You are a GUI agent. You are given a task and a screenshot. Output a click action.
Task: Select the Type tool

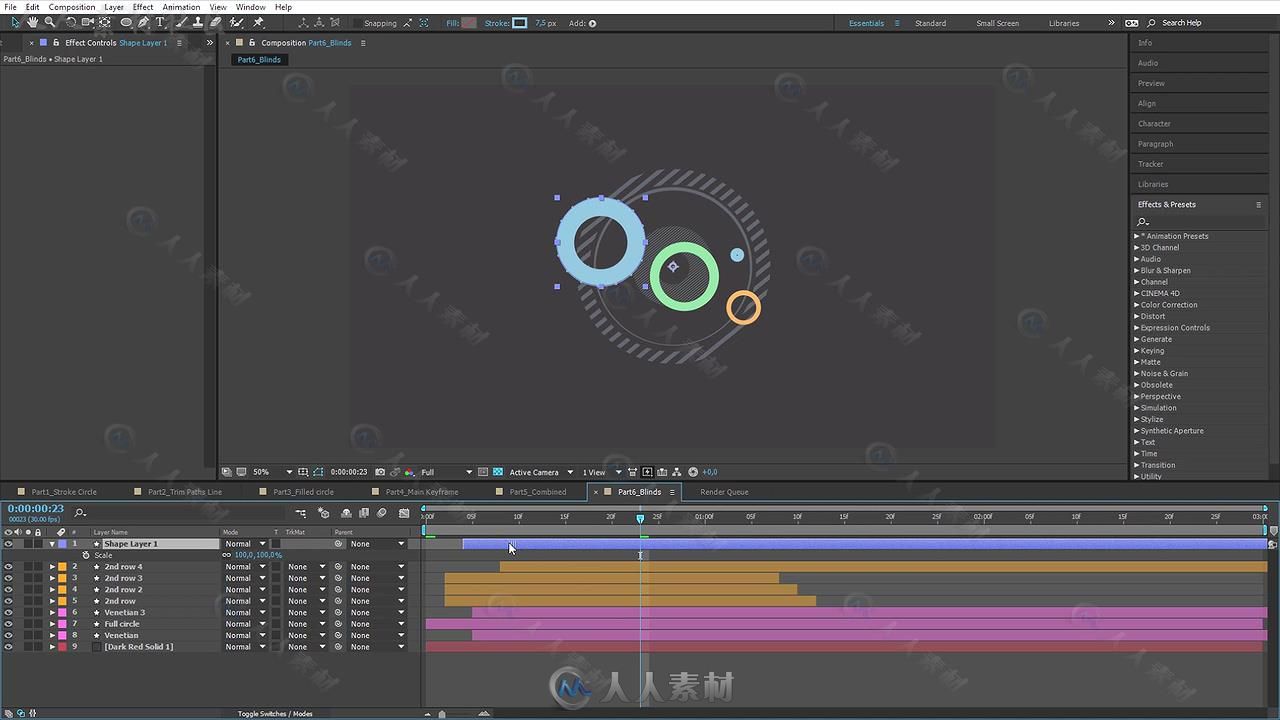click(160, 22)
